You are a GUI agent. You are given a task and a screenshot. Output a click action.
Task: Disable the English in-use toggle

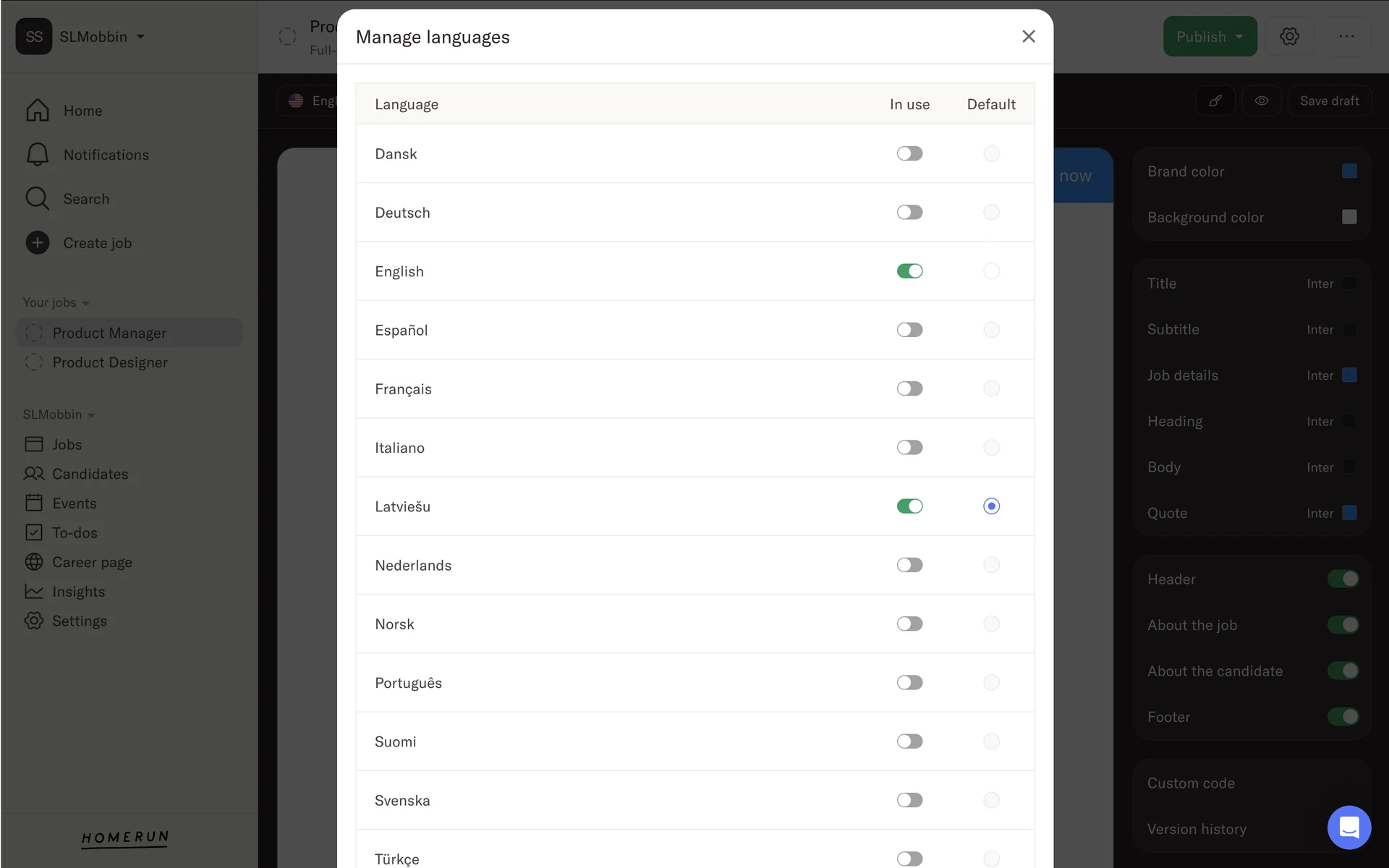coord(909,271)
